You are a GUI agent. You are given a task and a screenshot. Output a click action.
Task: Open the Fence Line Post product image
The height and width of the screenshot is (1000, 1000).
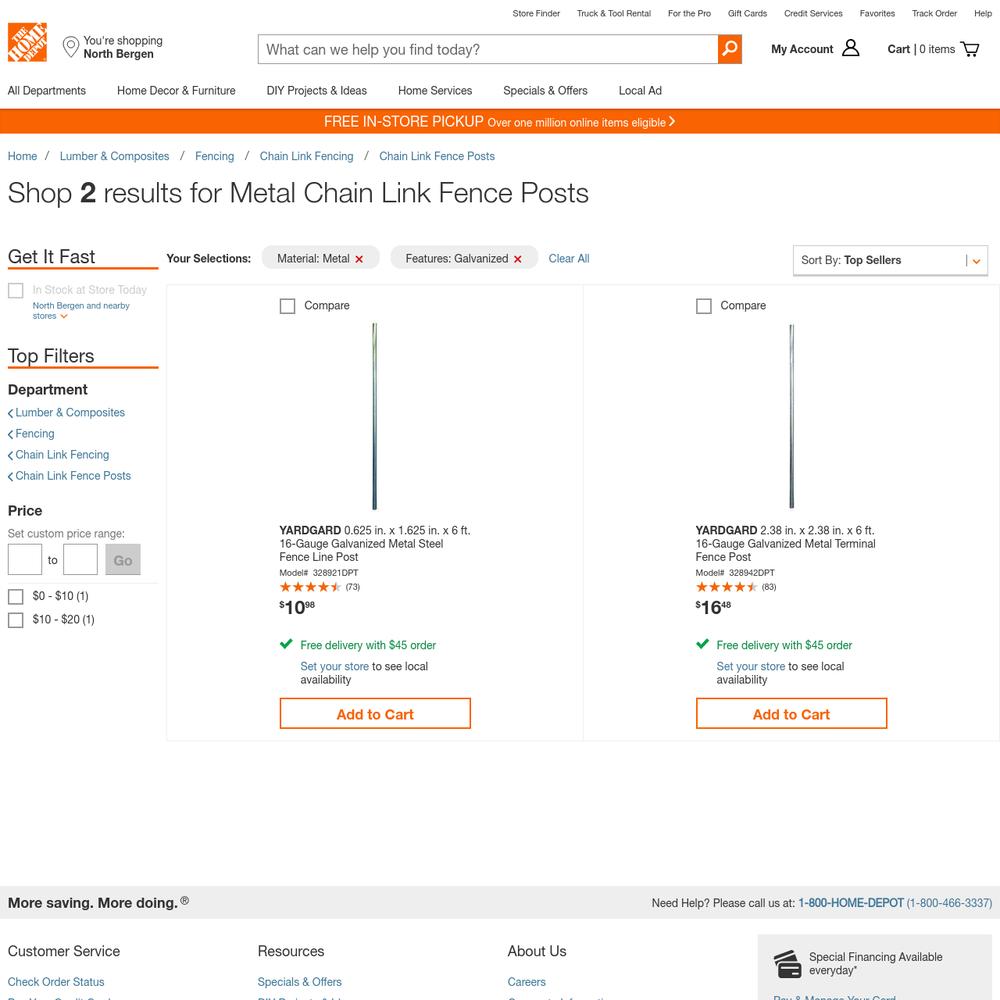374,416
